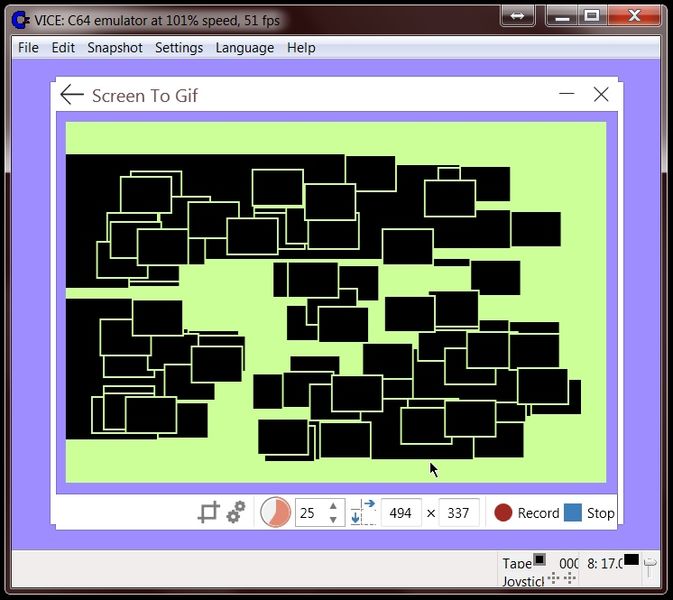Click the height field showing 337
Screen dimensions: 673x600
pyautogui.click(x=458, y=513)
